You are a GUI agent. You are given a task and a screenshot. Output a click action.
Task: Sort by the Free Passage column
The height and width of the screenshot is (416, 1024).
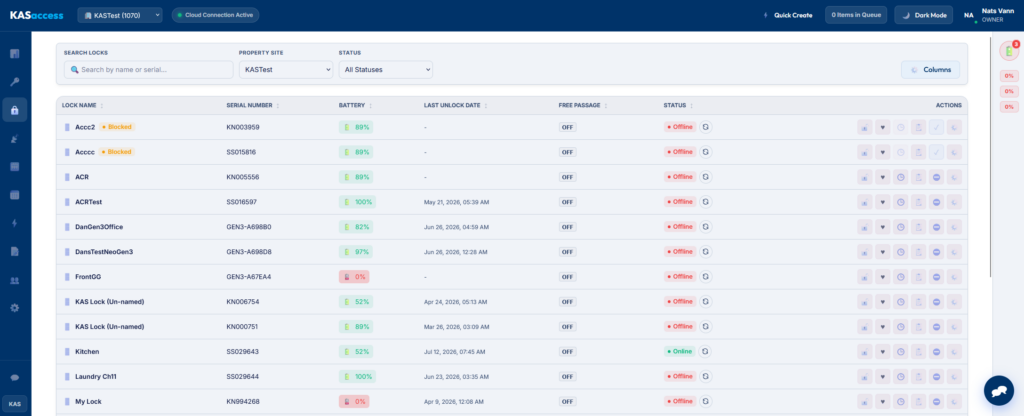[583, 105]
